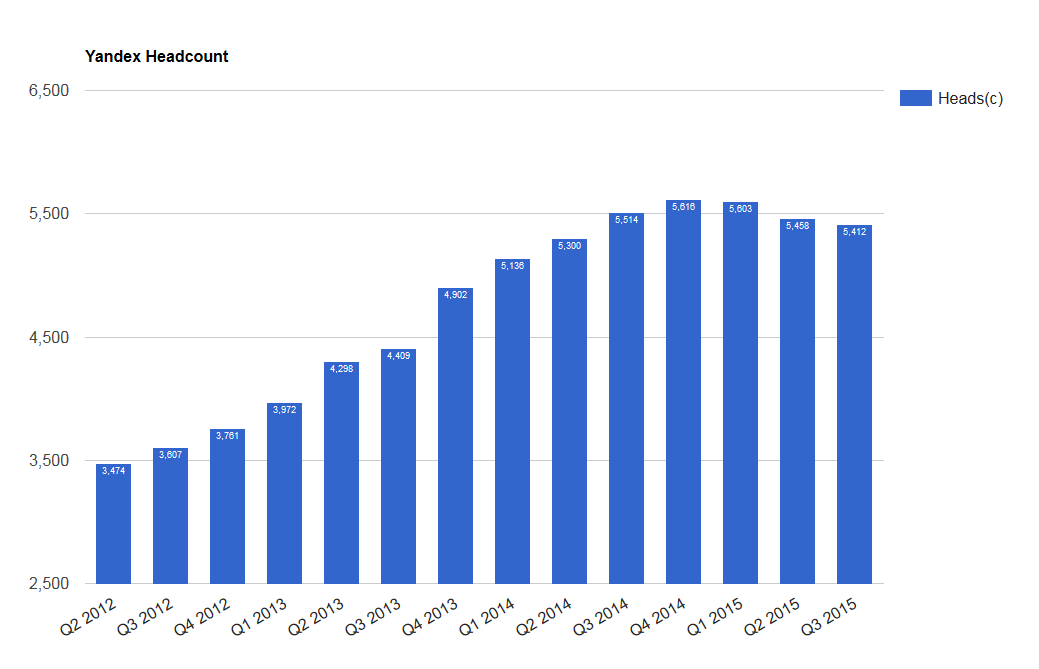
Task: Select the Q1 2013 bar labeled 3,972
Action: (x=284, y=493)
